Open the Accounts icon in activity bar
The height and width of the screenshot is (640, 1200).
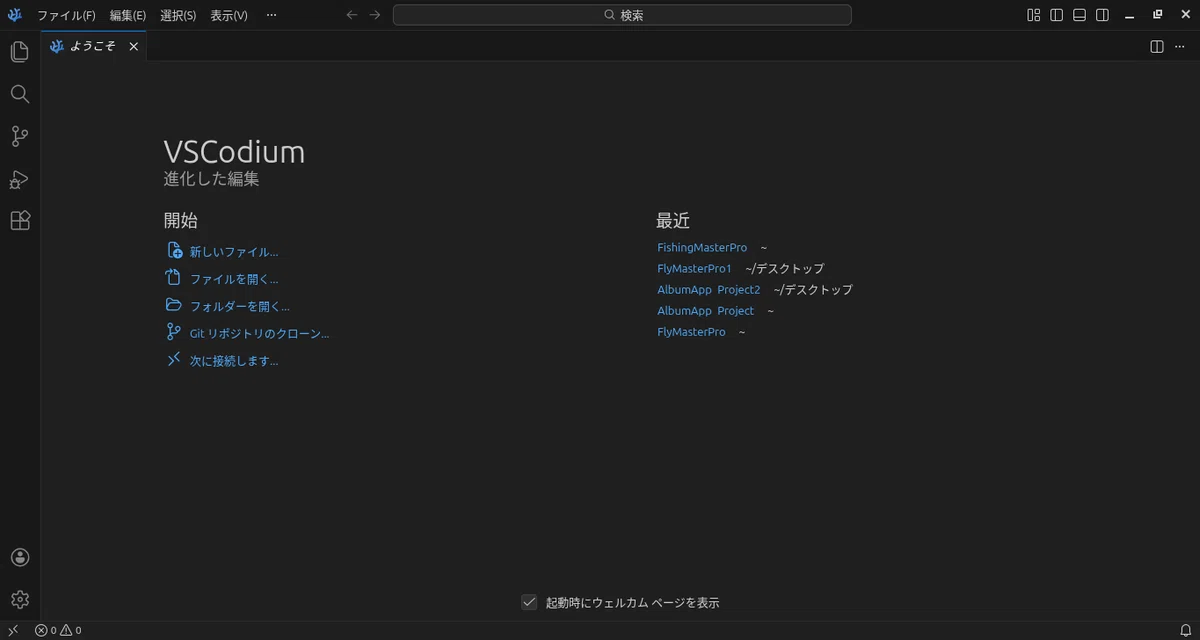[20, 557]
